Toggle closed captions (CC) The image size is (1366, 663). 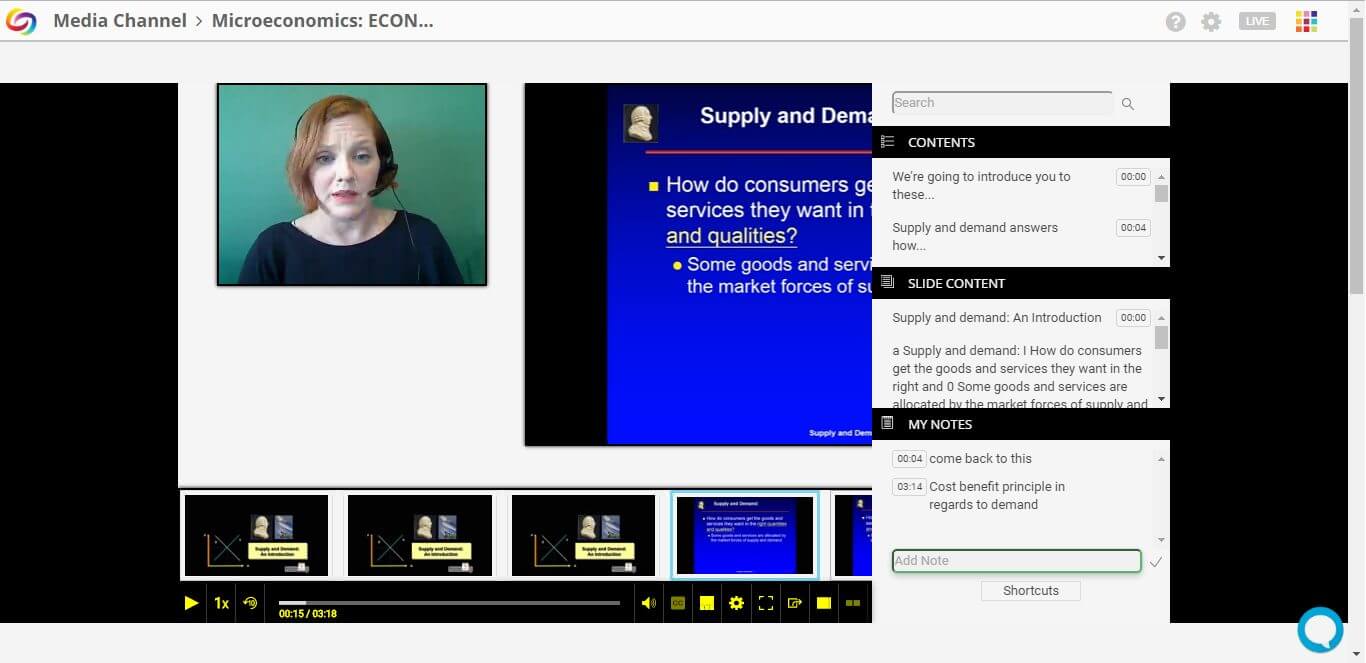tap(678, 603)
